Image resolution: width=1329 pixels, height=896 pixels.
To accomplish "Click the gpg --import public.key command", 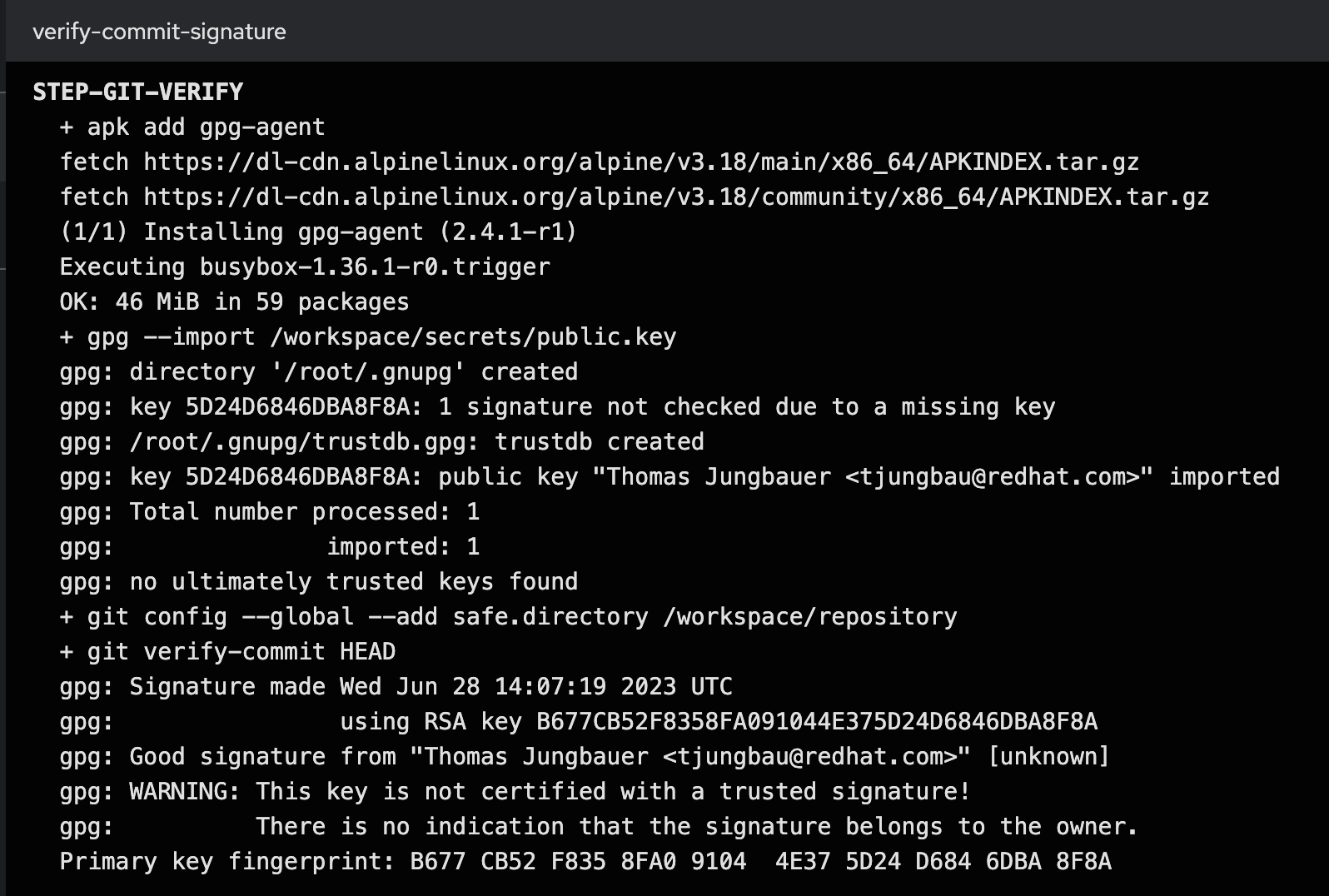I will [368, 336].
